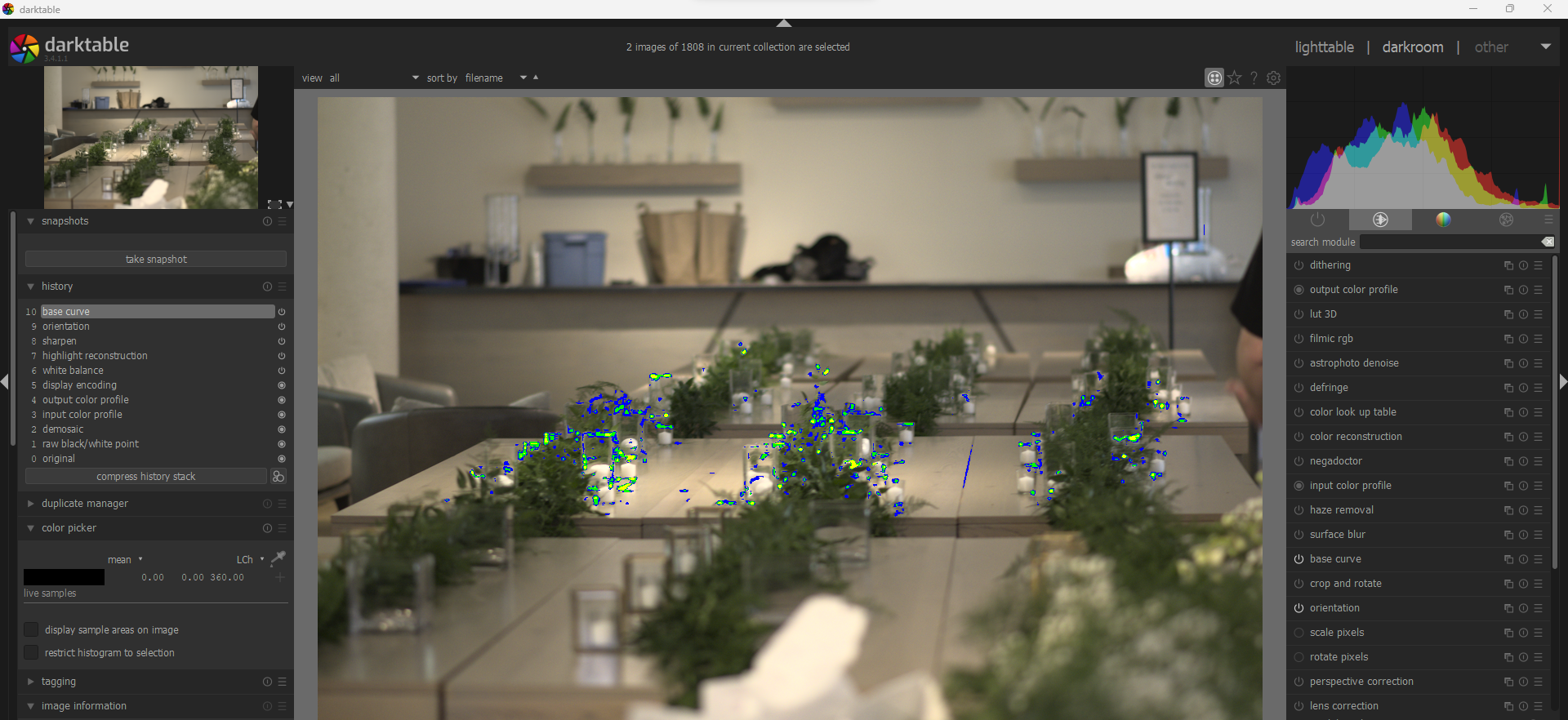Show the technical modules group tab
1568x720 pixels.
[1380, 220]
